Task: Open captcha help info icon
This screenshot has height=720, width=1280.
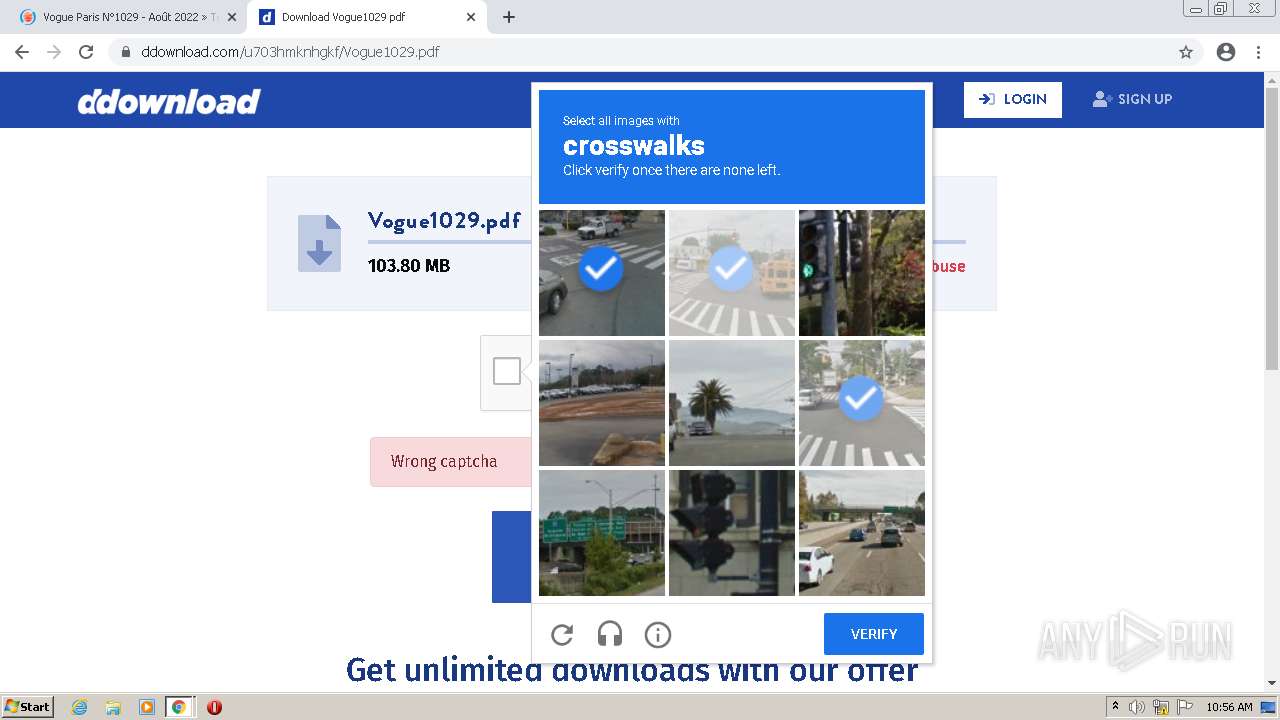Action: coord(658,634)
